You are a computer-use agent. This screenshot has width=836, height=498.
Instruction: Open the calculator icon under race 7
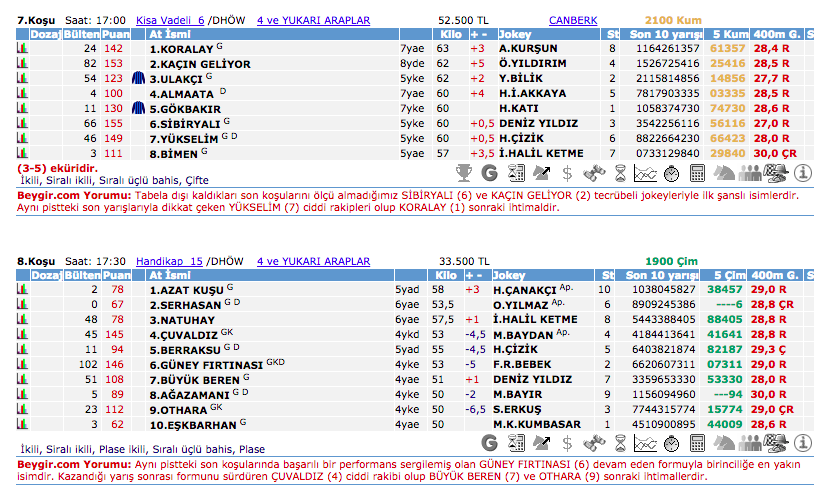(700, 171)
